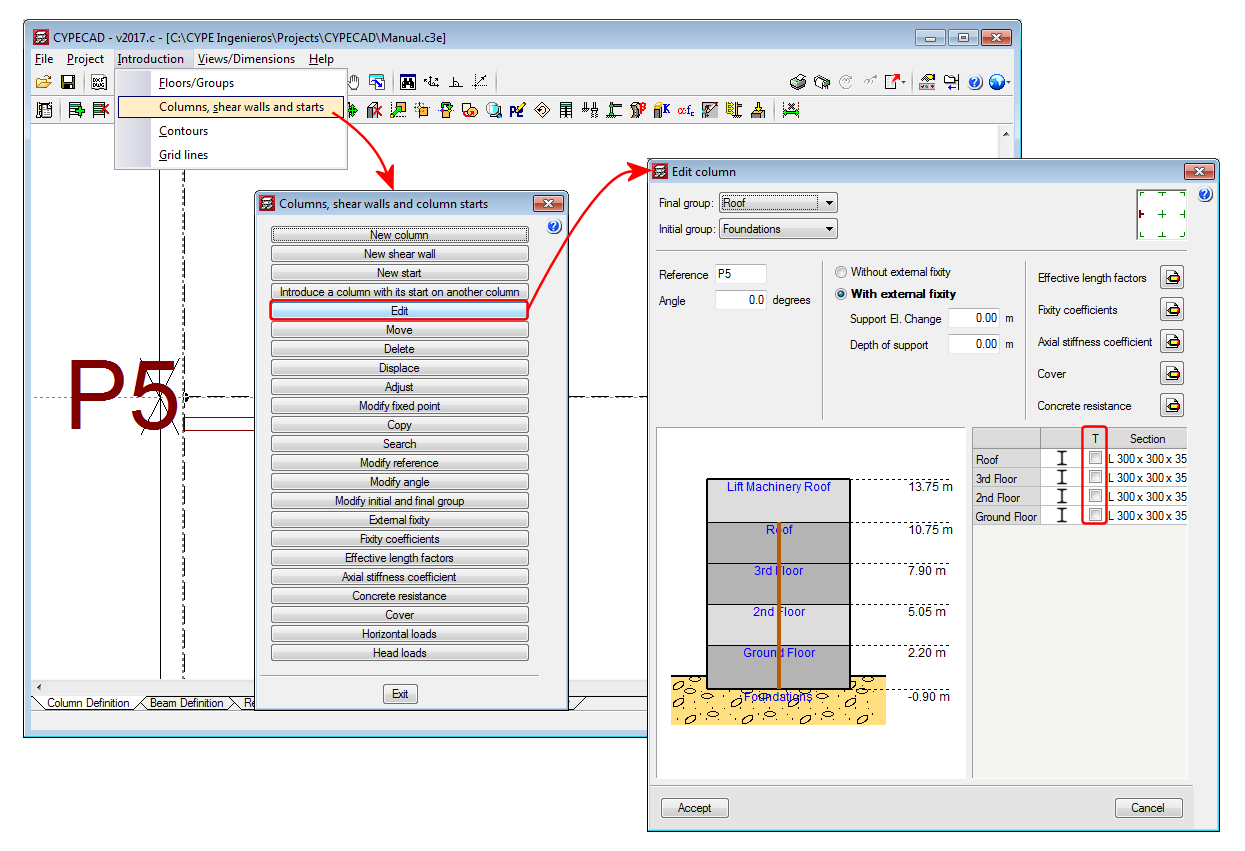Open the Axial stiffness coefficient edit icon
The height and width of the screenshot is (851, 1245).
(x=1171, y=342)
